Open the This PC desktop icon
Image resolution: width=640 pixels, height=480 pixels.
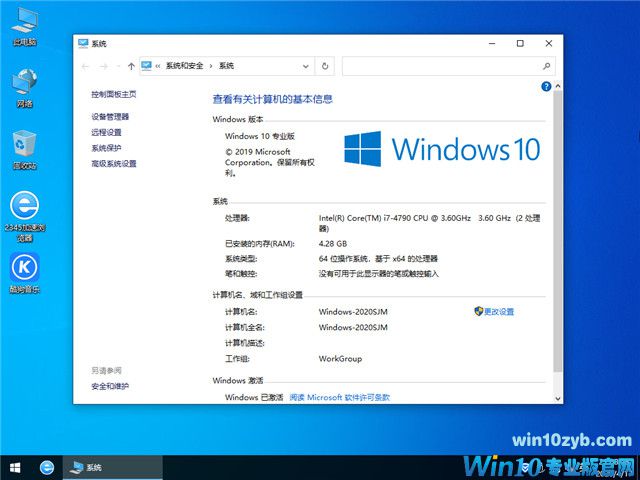24,26
